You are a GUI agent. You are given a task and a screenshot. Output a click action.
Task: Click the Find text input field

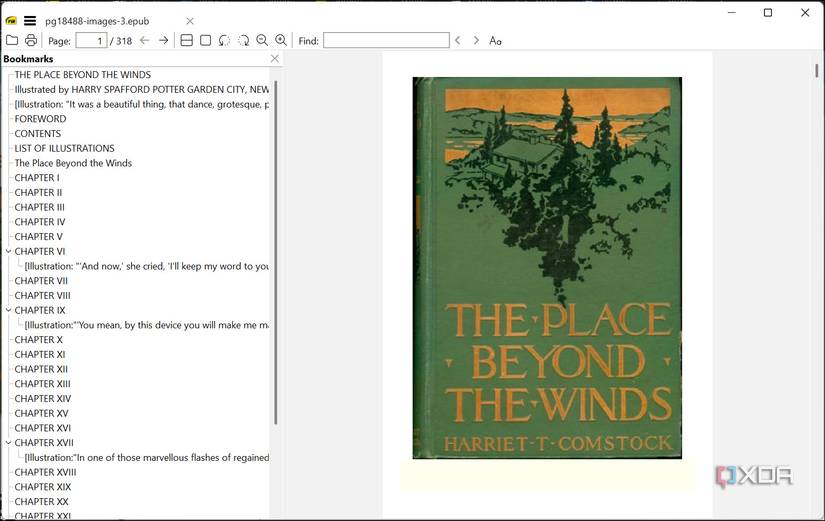386,41
